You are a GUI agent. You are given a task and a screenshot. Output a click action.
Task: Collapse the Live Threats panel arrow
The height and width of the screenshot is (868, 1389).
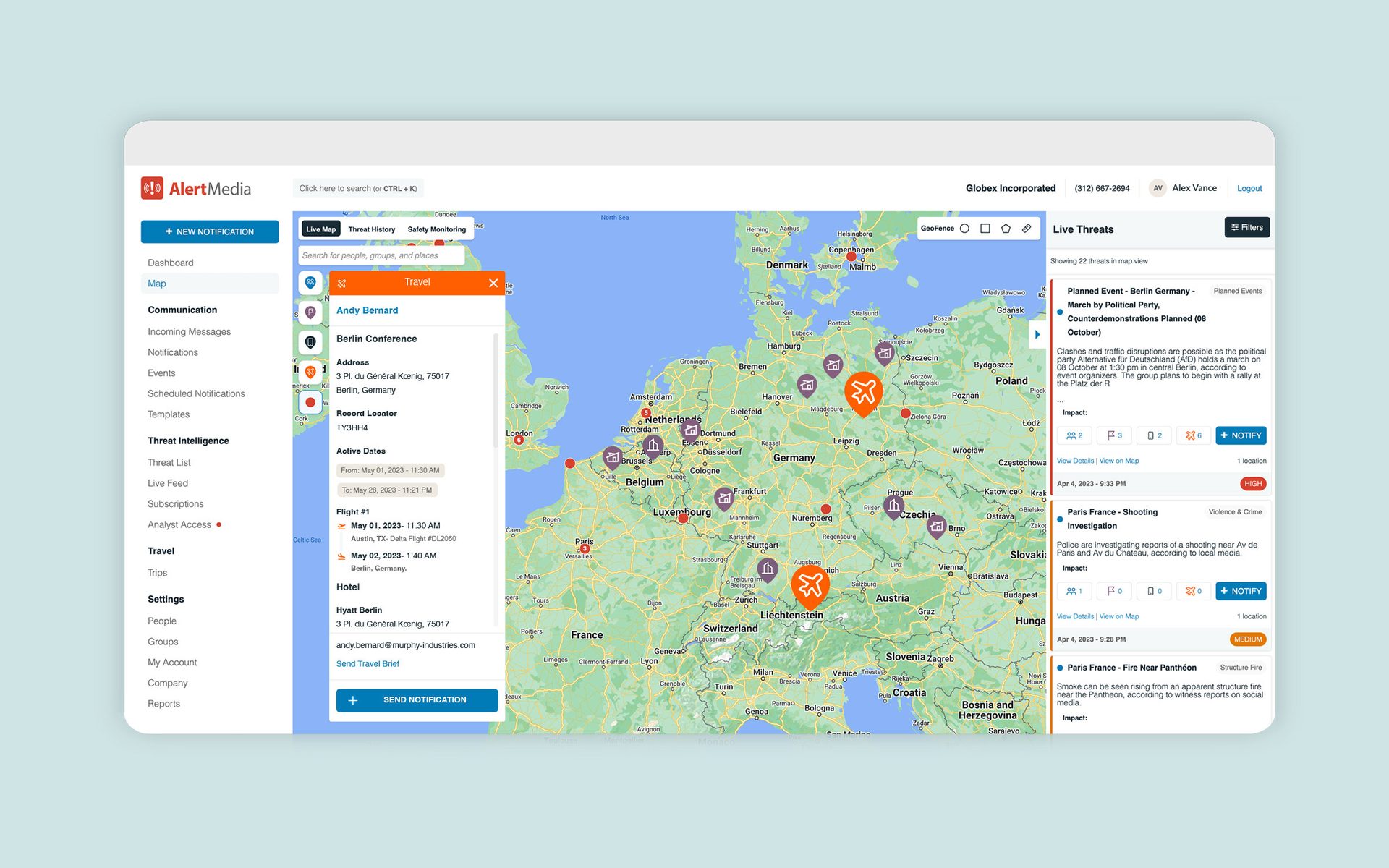click(1037, 334)
